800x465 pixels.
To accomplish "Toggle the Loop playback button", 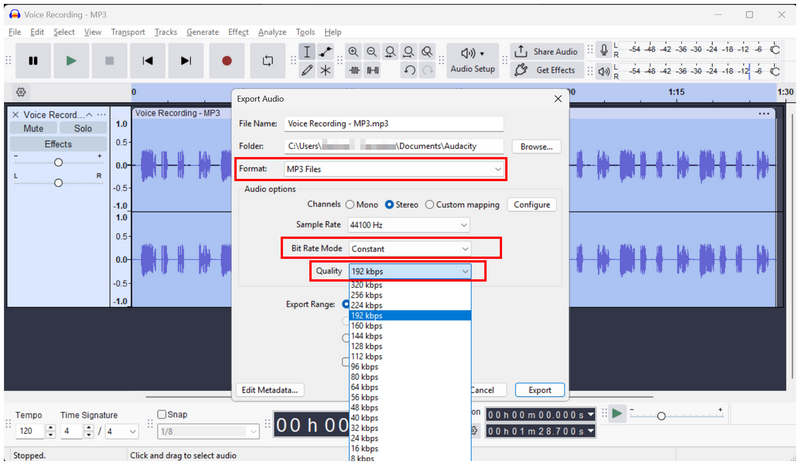I will (x=268, y=61).
